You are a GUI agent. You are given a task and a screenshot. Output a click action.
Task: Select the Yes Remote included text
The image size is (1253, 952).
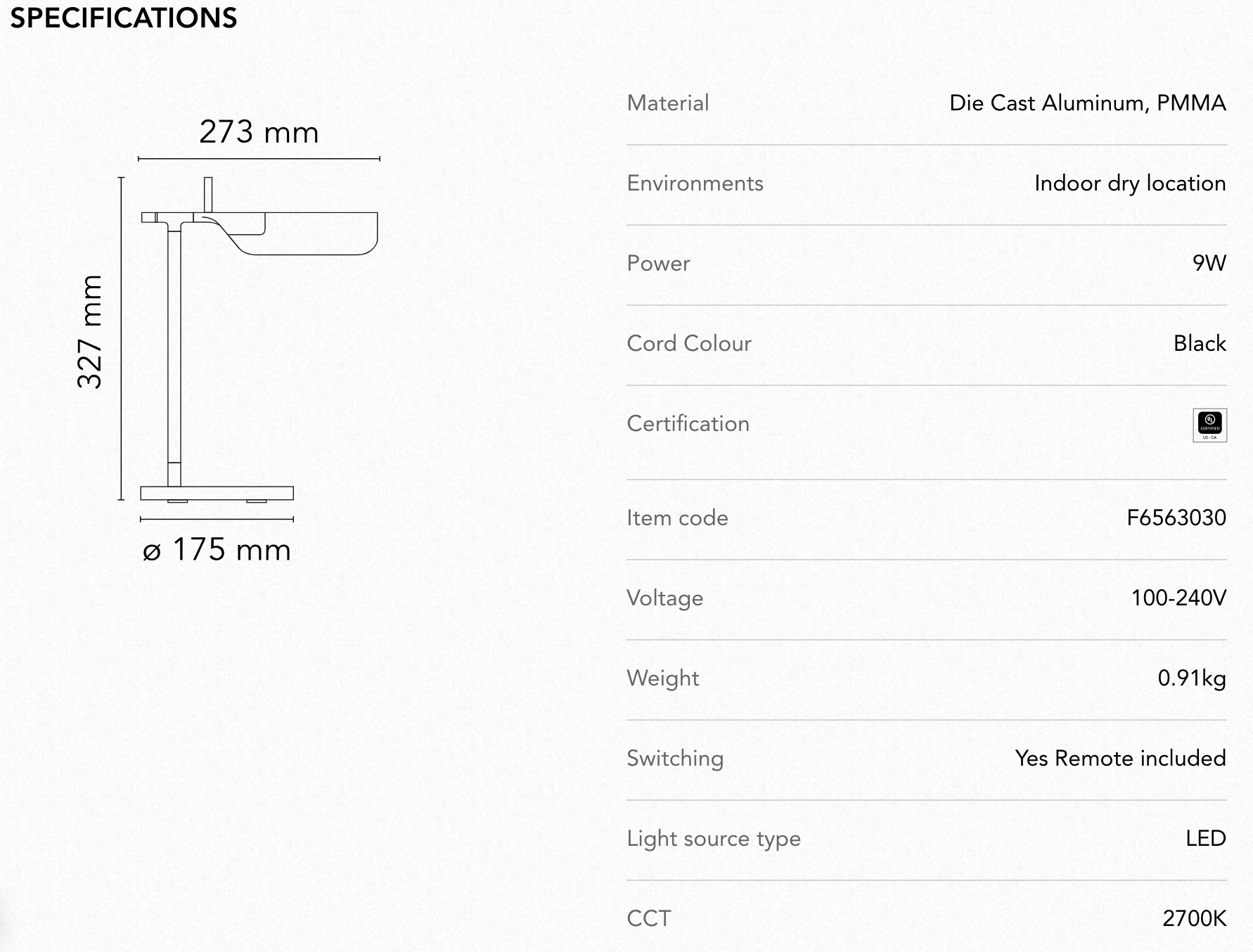(1120, 759)
